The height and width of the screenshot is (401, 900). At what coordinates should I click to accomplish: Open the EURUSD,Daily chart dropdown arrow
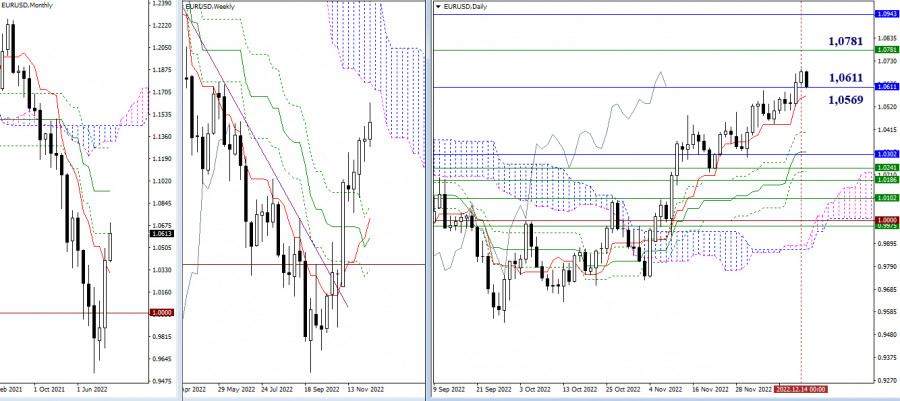(x=438, y=6)
